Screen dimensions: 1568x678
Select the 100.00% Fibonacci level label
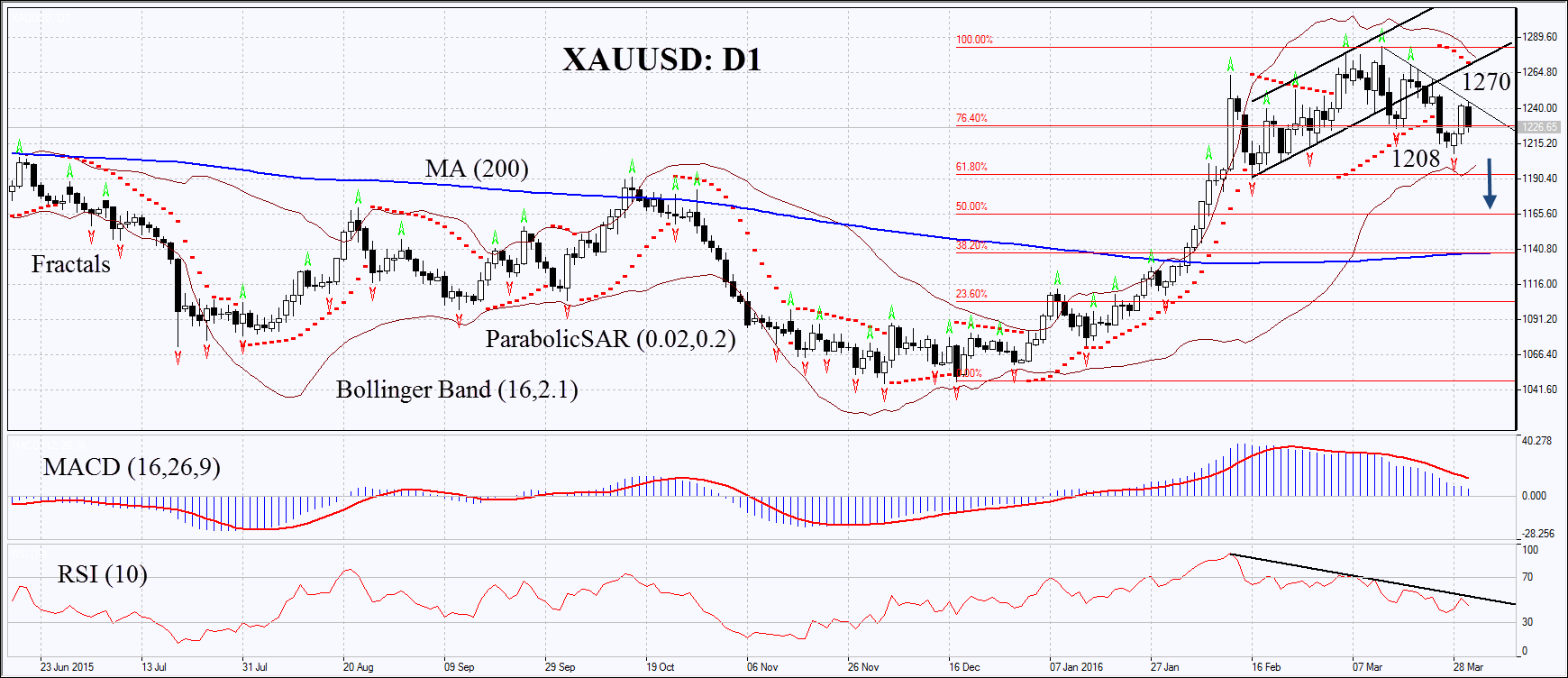[x=974, y=40]
